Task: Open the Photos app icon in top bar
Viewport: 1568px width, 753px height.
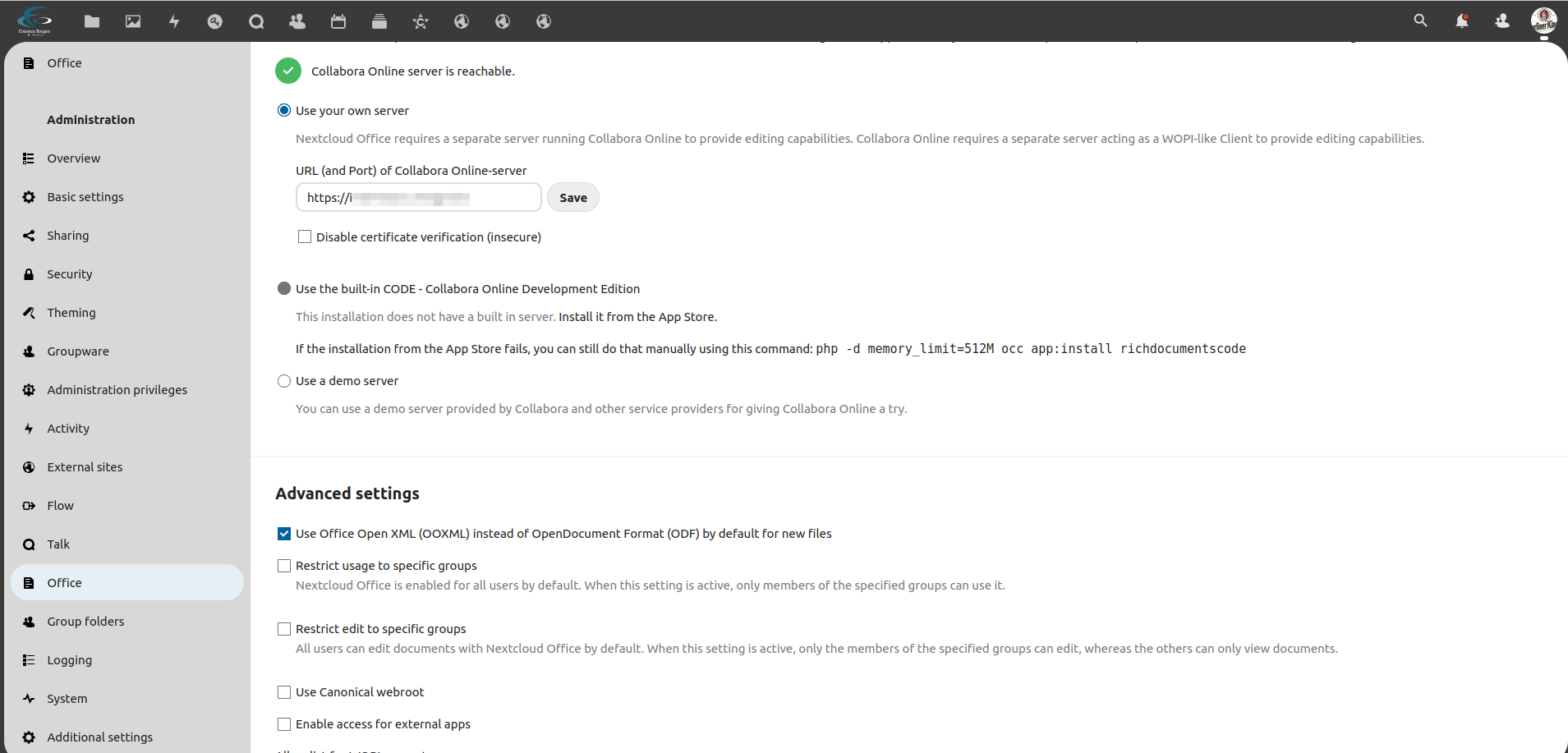Action: point(133,21)
